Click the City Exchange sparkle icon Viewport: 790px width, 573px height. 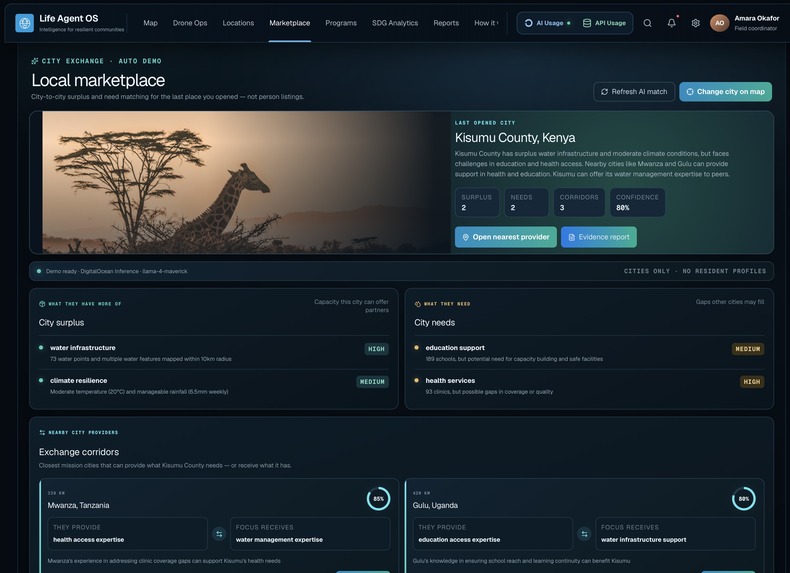point(35,61)
